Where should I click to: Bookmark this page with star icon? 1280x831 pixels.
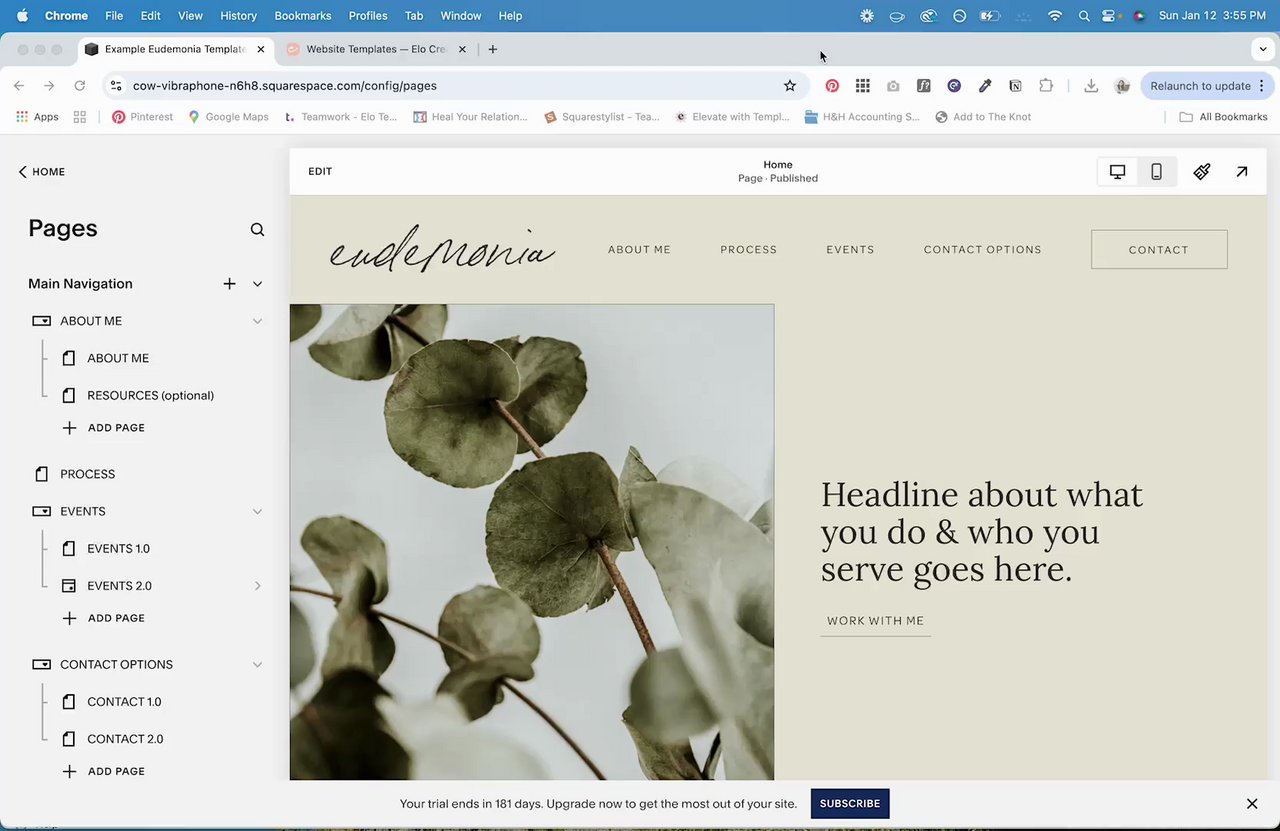(x=790, y=86)
